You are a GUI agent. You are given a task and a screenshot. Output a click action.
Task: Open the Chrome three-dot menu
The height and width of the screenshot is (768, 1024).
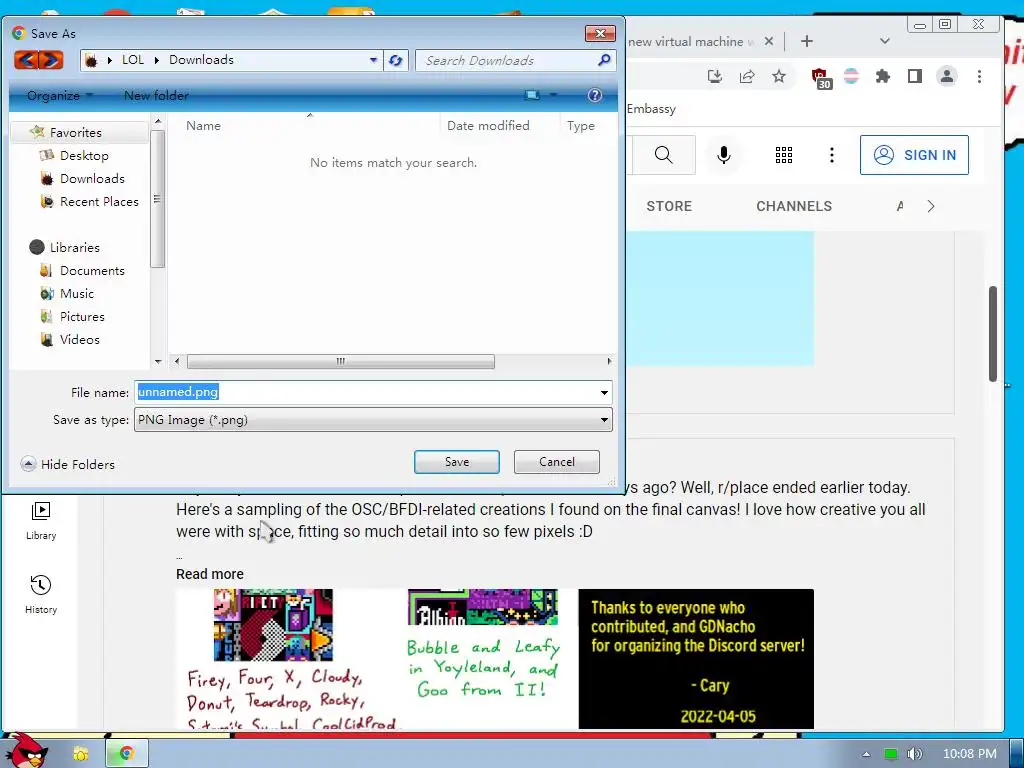tap(979, 76)
